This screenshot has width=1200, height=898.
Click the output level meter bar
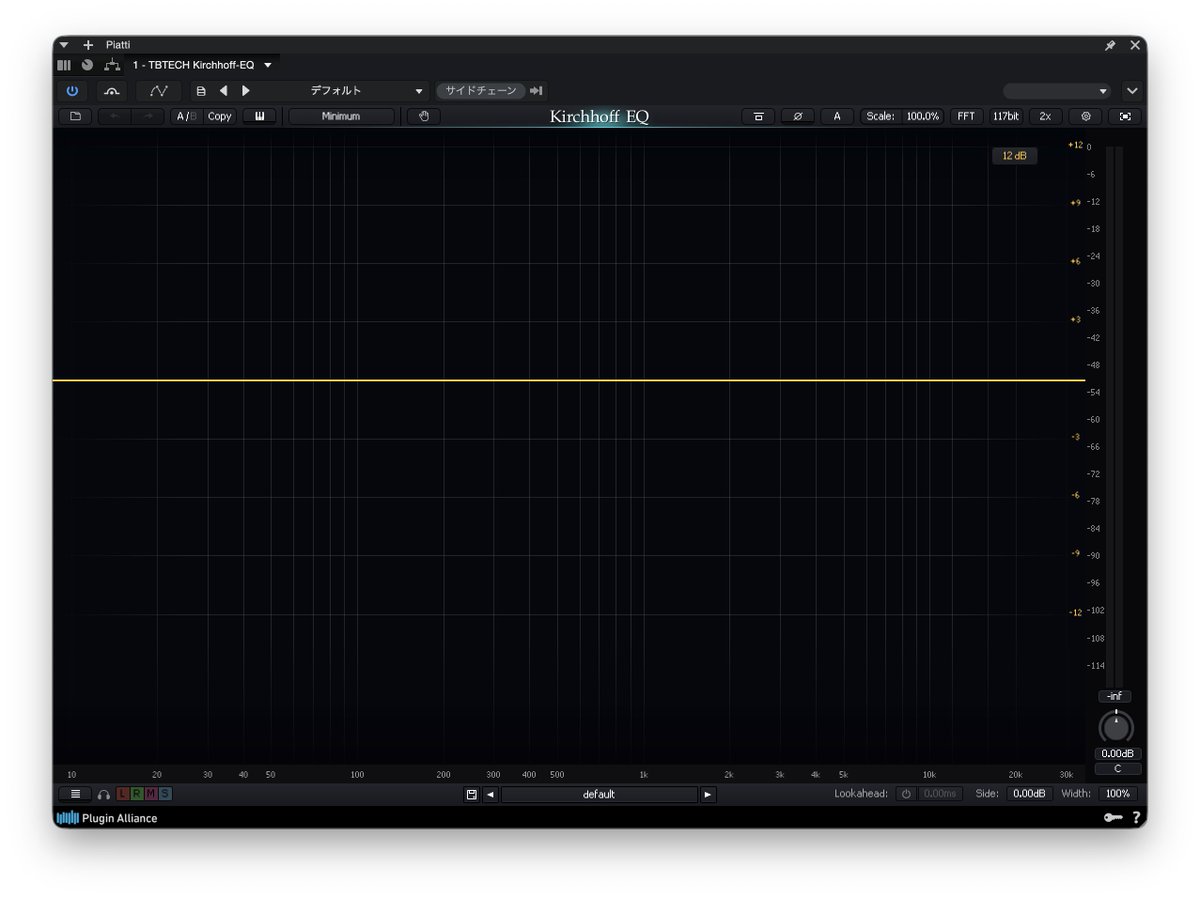coord(1114,415)
